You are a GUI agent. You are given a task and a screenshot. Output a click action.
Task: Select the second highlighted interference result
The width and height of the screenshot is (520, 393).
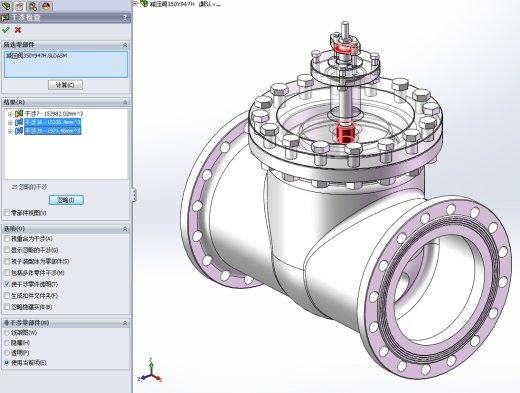click(53, 131)
